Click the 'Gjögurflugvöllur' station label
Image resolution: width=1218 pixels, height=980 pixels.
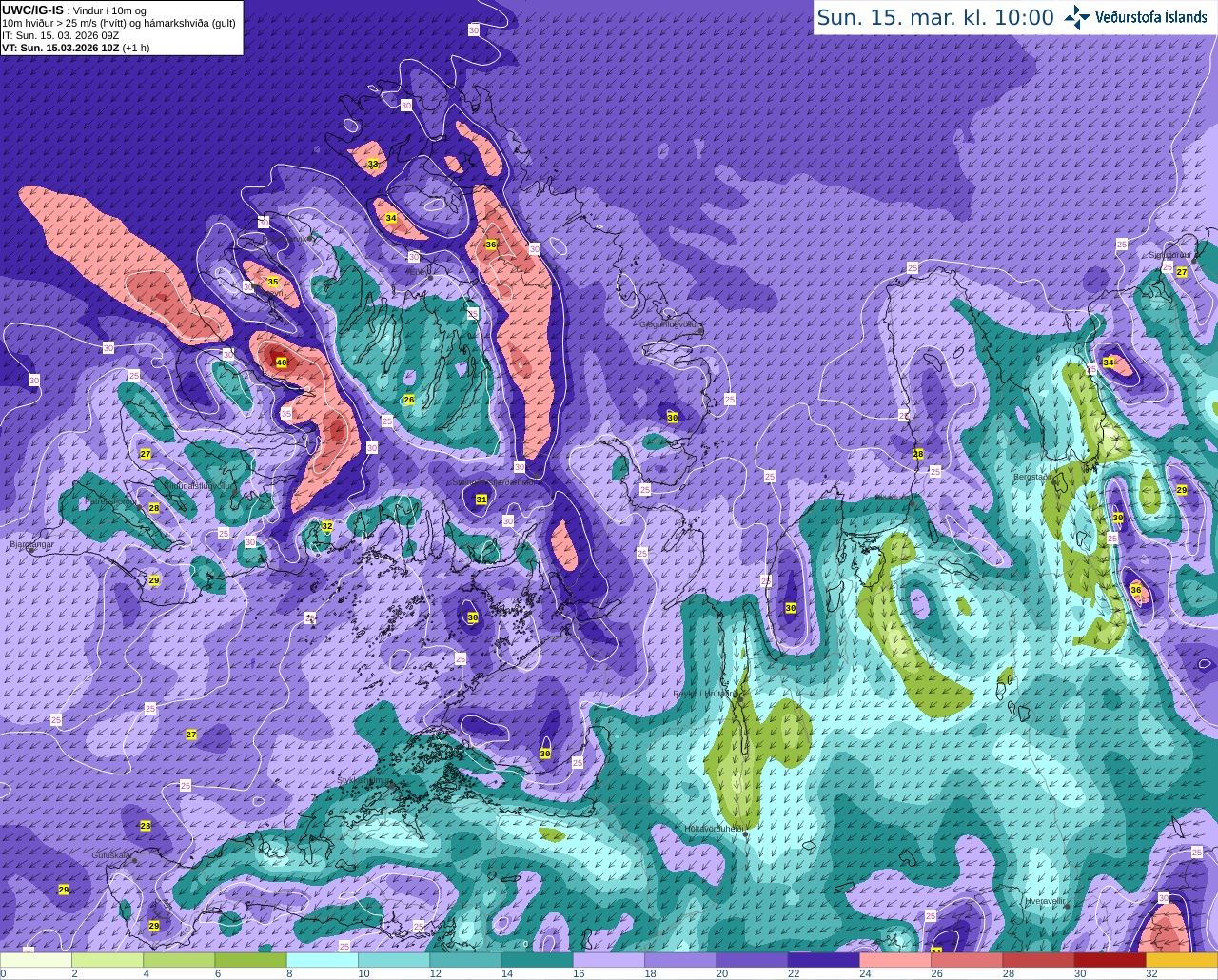[672, 324]
